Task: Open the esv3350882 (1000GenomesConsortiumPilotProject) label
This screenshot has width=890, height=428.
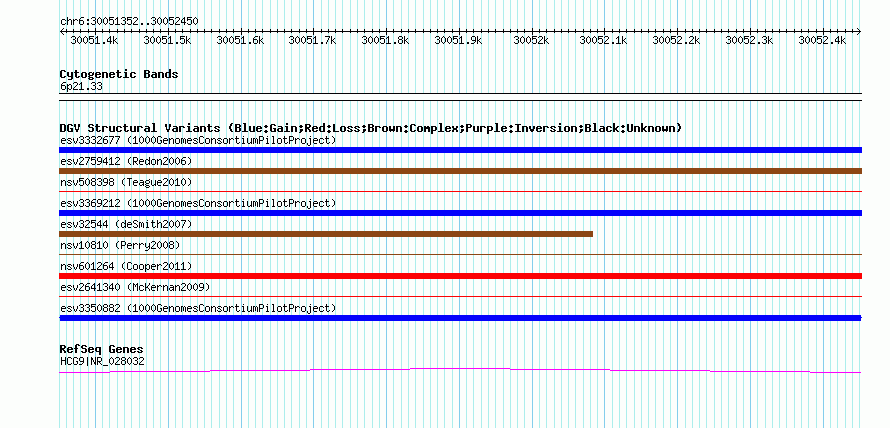Action: point(198,308)
